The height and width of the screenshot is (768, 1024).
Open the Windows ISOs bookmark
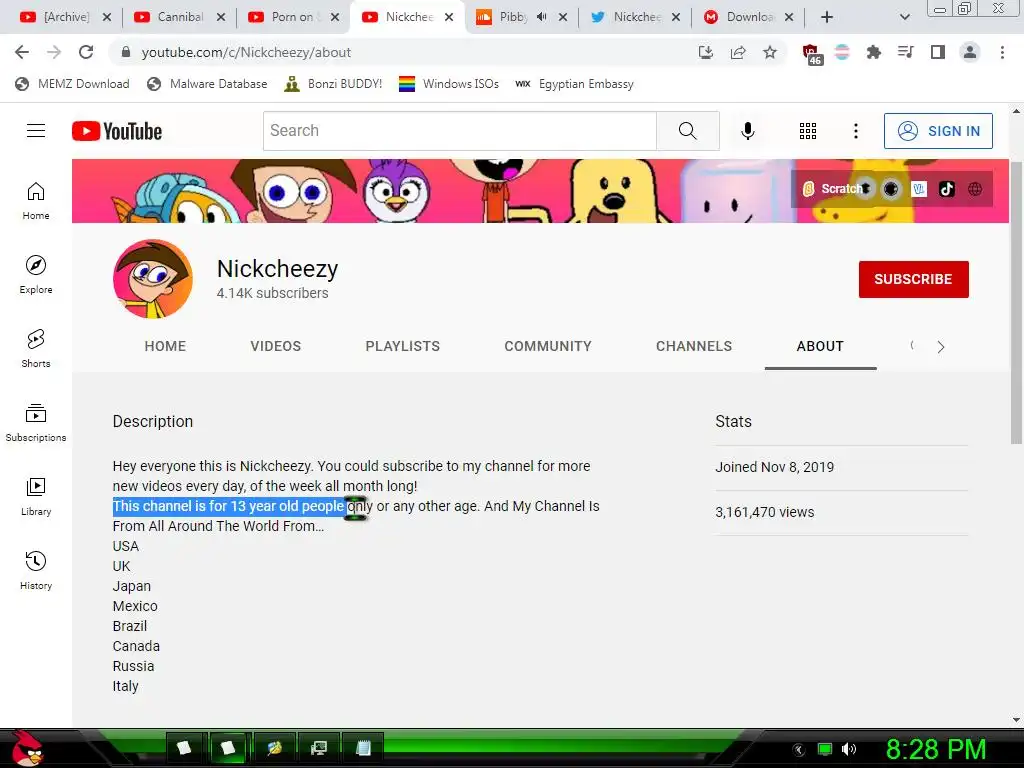(449, 84)
